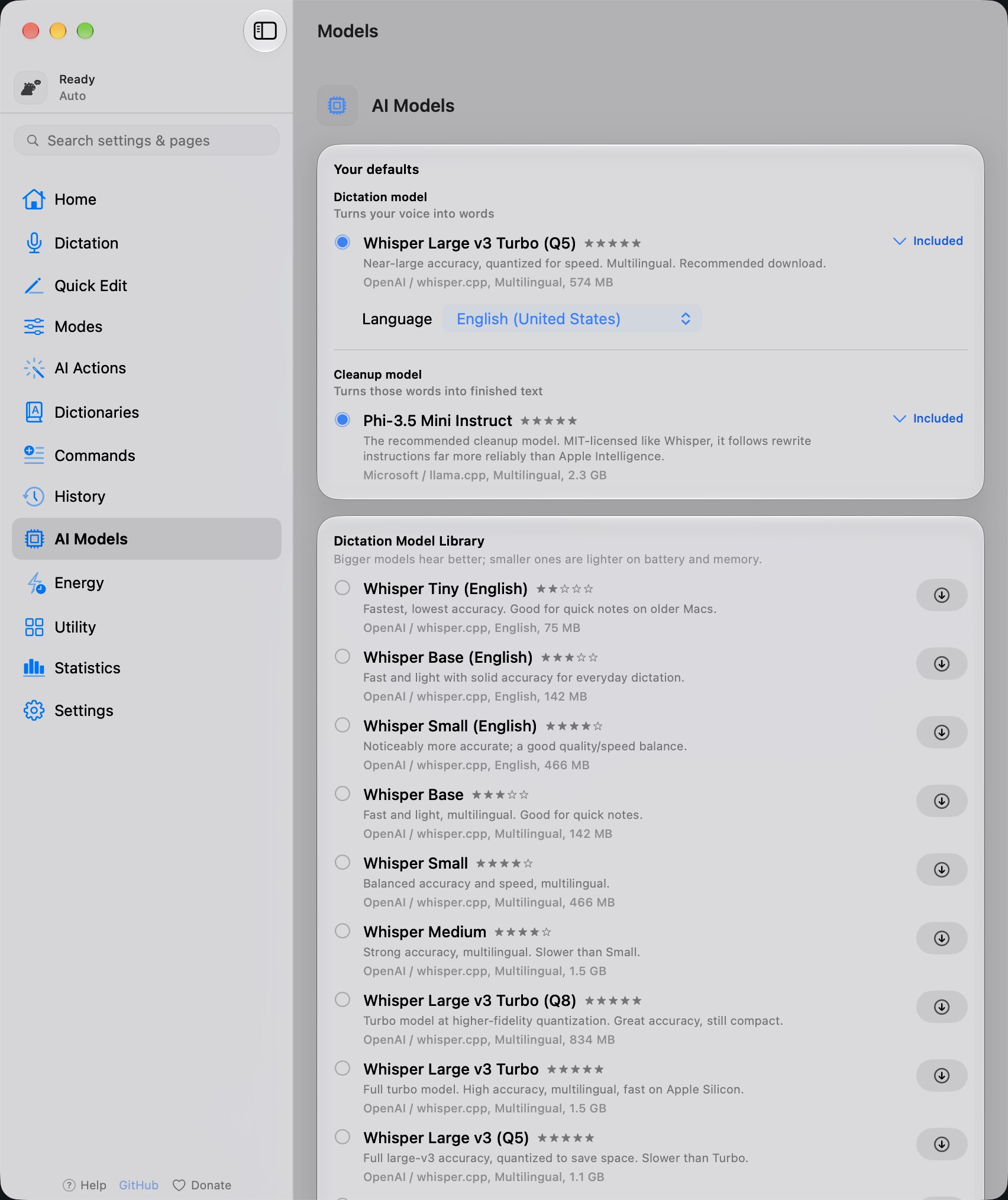This screenshot has height=1200, width=1008.
Task: Open the Help link at the bottom
Action: point(85,1185)
